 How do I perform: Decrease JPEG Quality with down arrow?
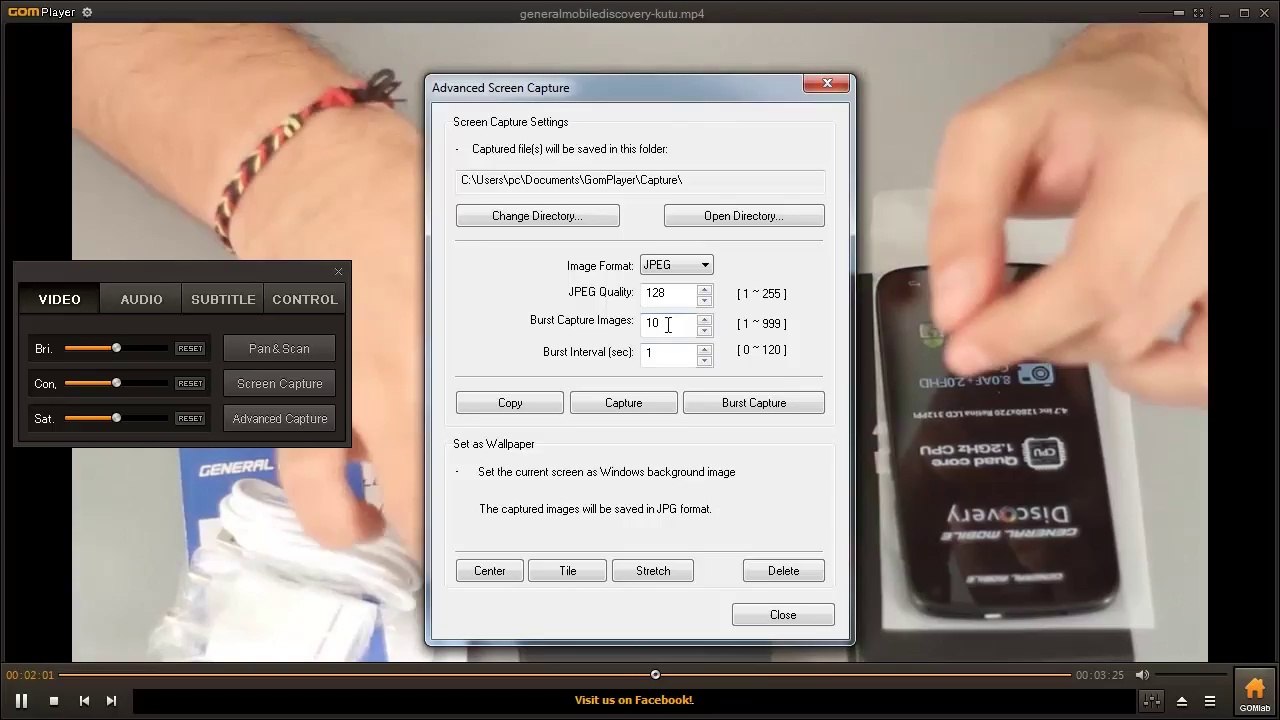(705, 300)
